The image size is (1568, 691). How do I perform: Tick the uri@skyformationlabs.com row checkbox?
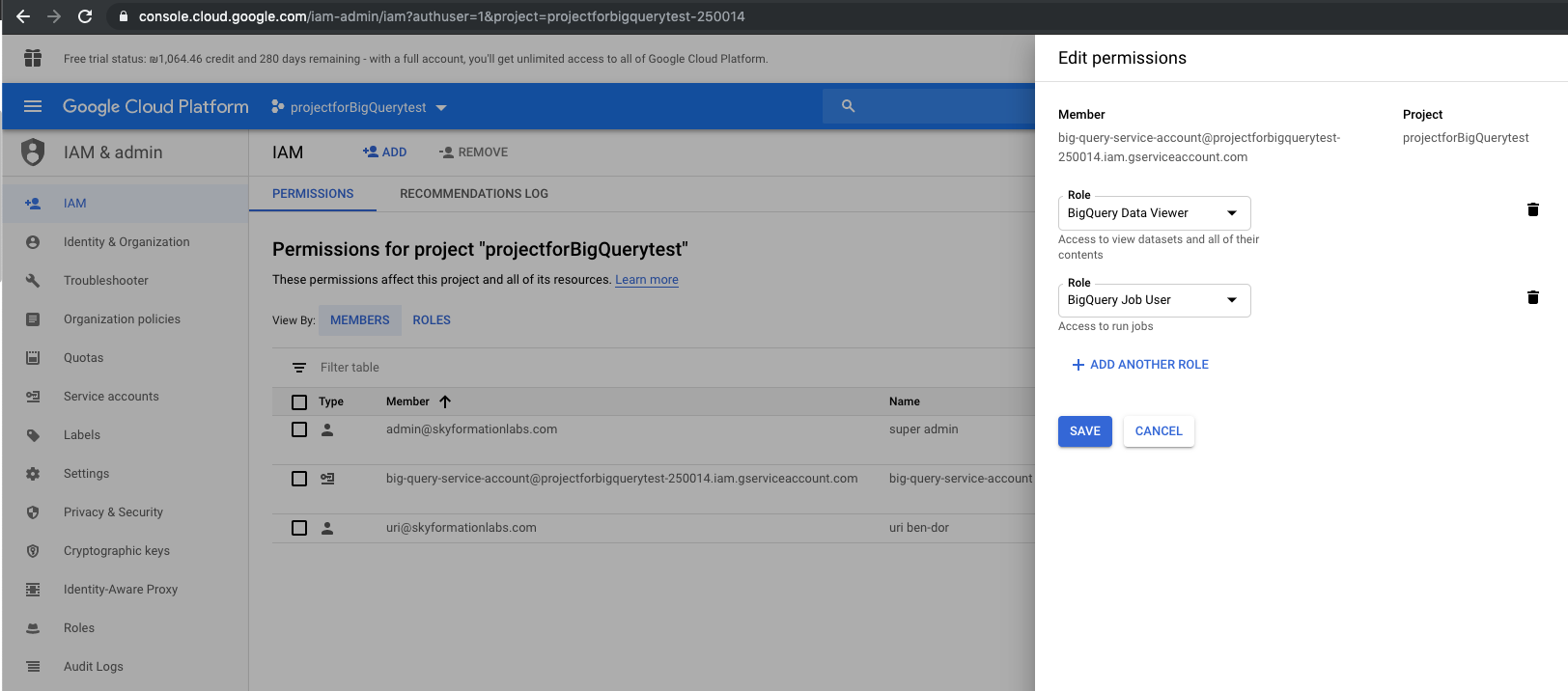click(299, 528)
